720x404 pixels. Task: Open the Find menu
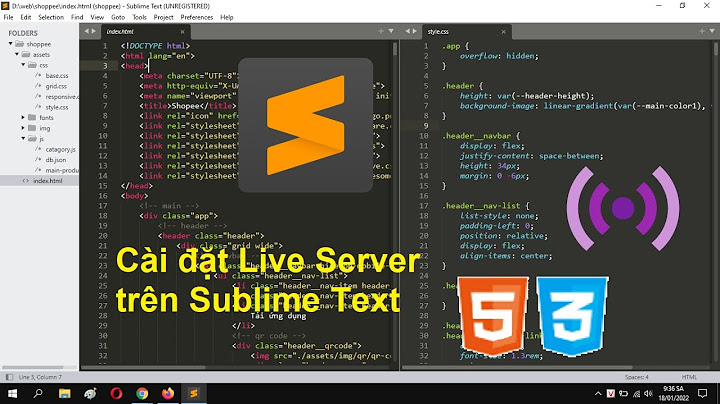coord(77,17)
